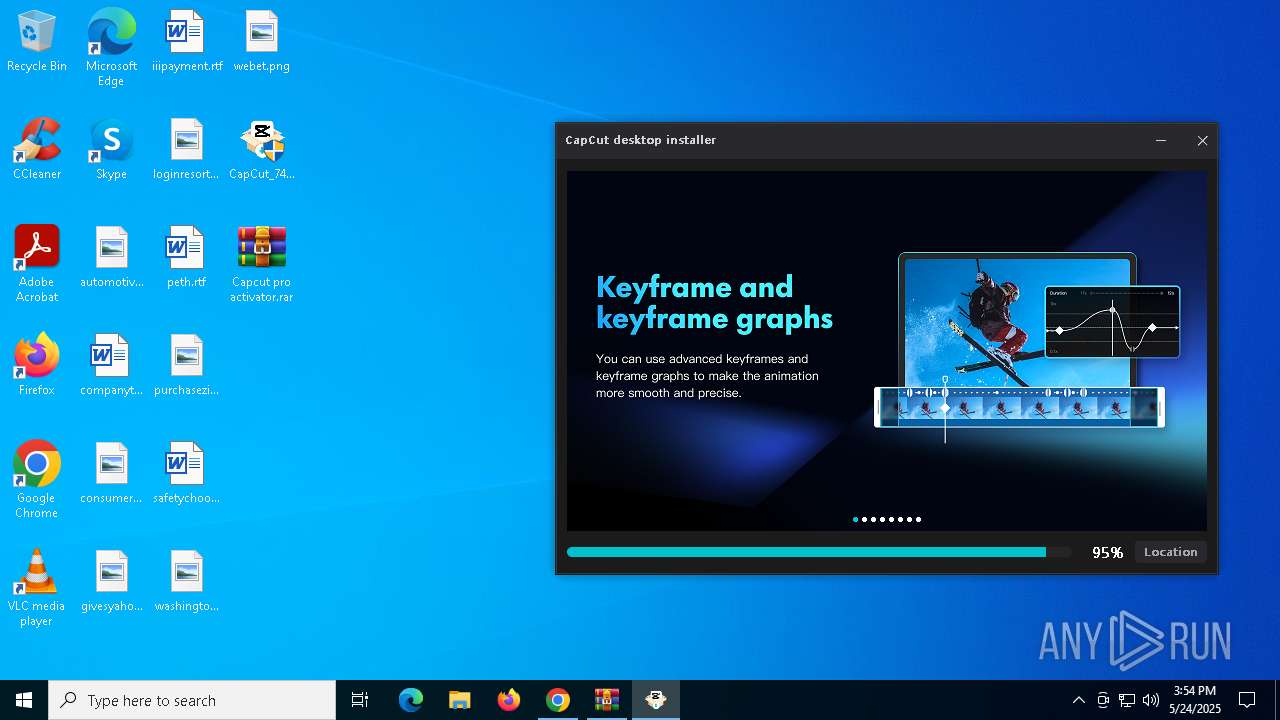Select the washingto image file icon
The height and width of the screenshot is (720, 1280).
(x=186, y=581)
